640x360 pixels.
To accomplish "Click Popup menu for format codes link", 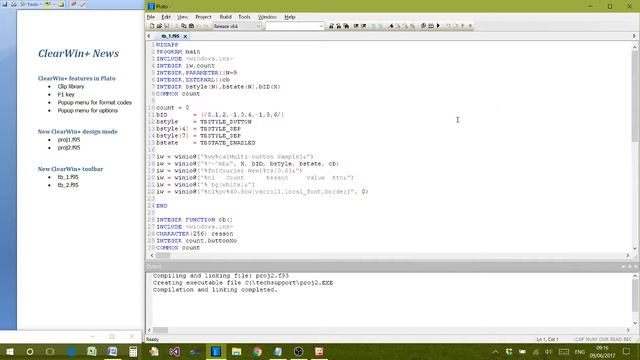I will pos(95,102).
